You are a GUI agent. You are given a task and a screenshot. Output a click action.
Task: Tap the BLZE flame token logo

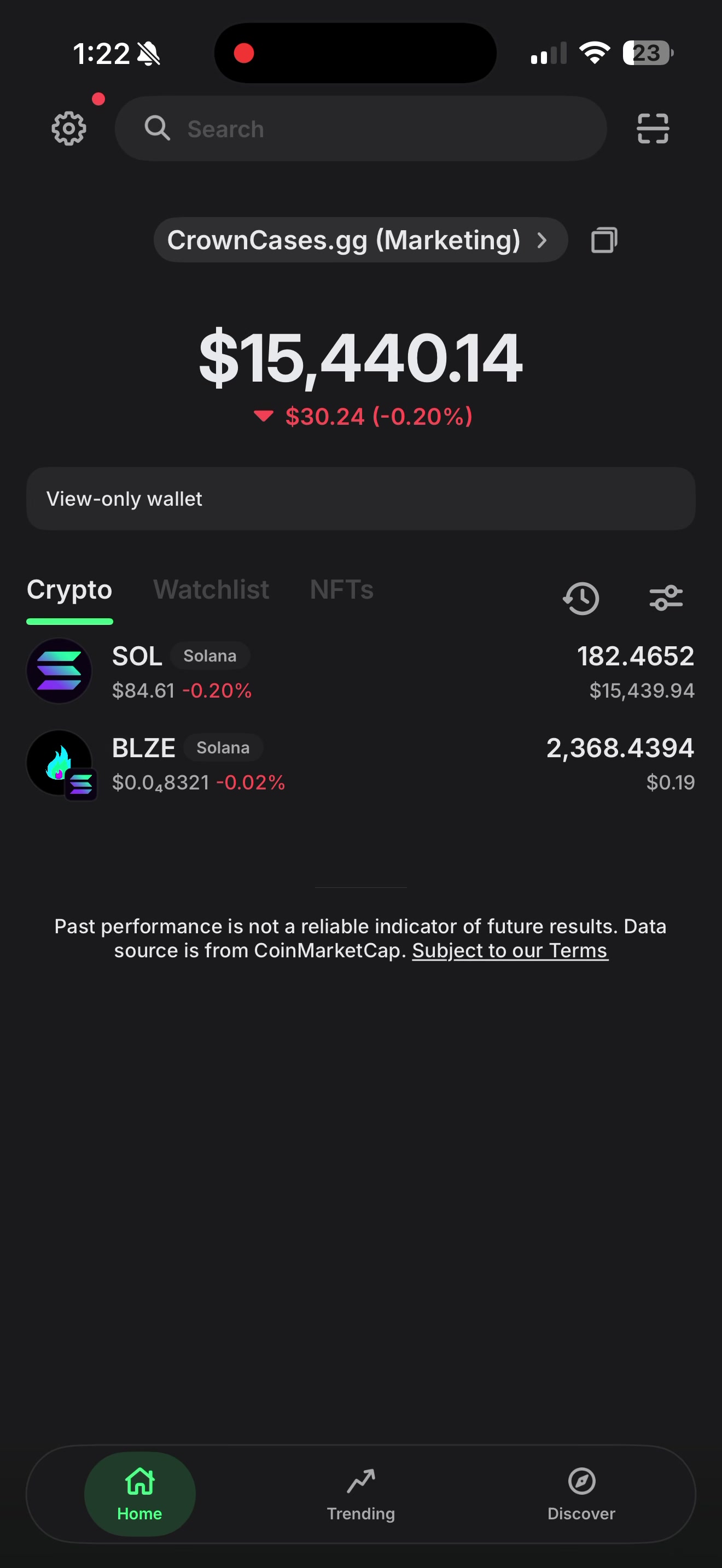click(x=59, y=763)
